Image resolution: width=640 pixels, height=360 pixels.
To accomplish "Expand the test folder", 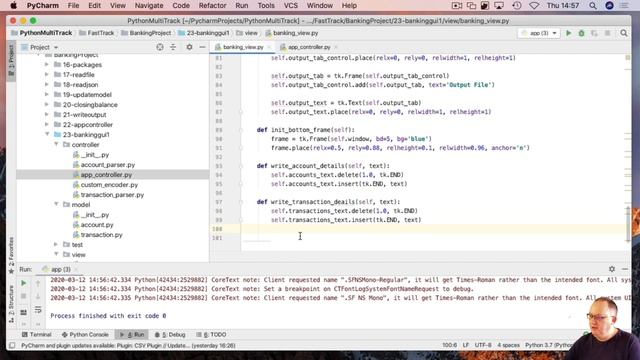I will [56, 244].
